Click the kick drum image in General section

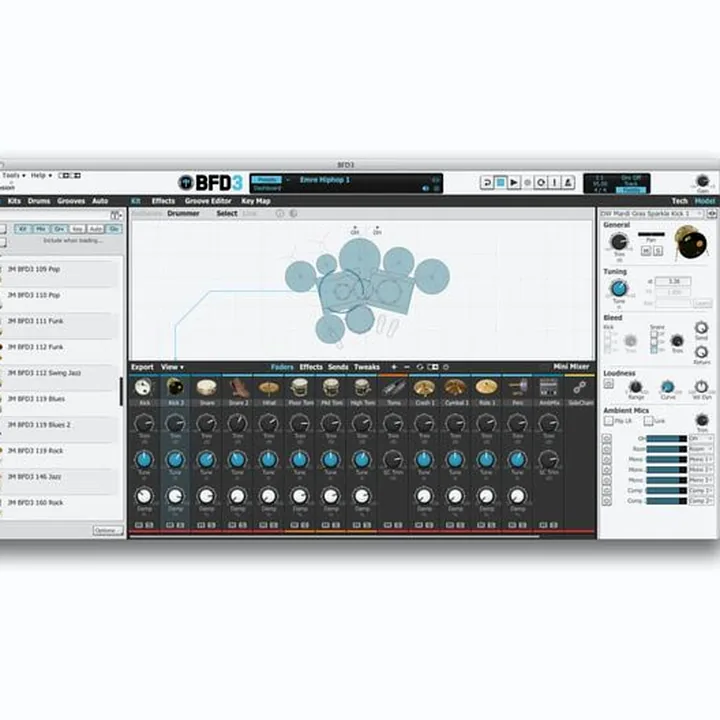click(x=690, y=242)
